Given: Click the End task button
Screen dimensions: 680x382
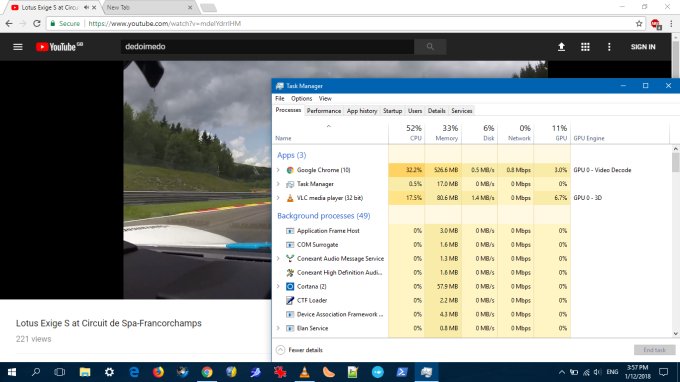Looking at the screenshot, I should [x=654, y=350].
